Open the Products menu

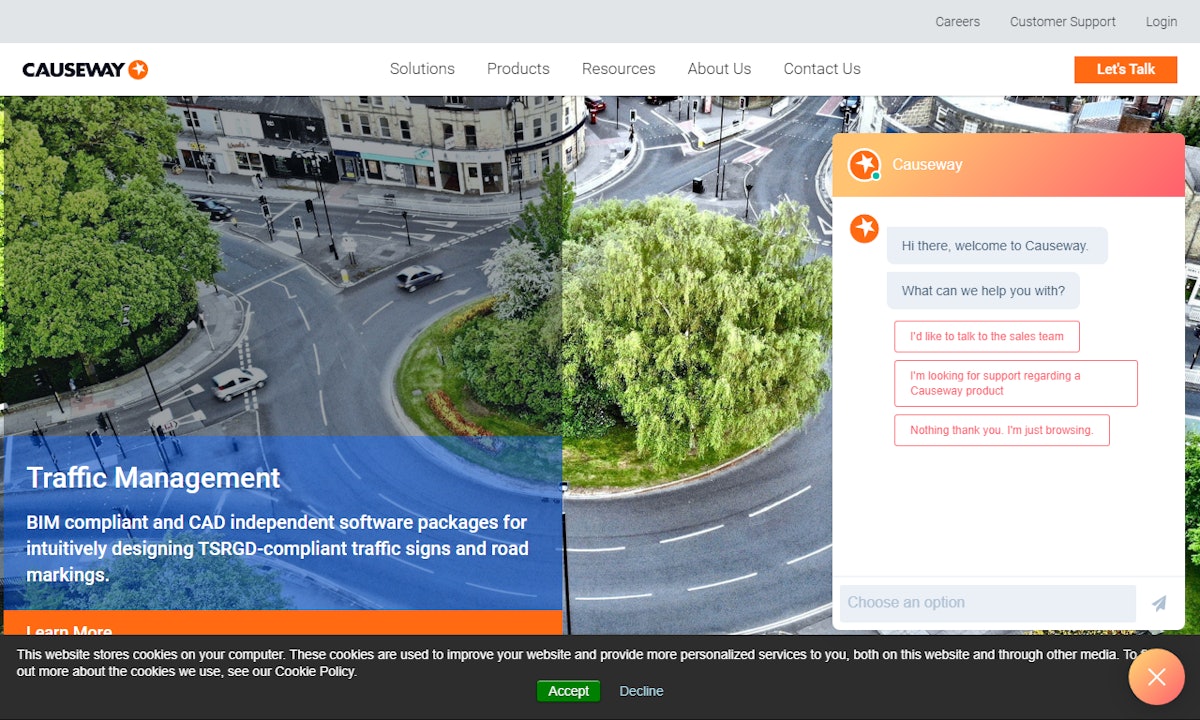click(x=518, y=69)
